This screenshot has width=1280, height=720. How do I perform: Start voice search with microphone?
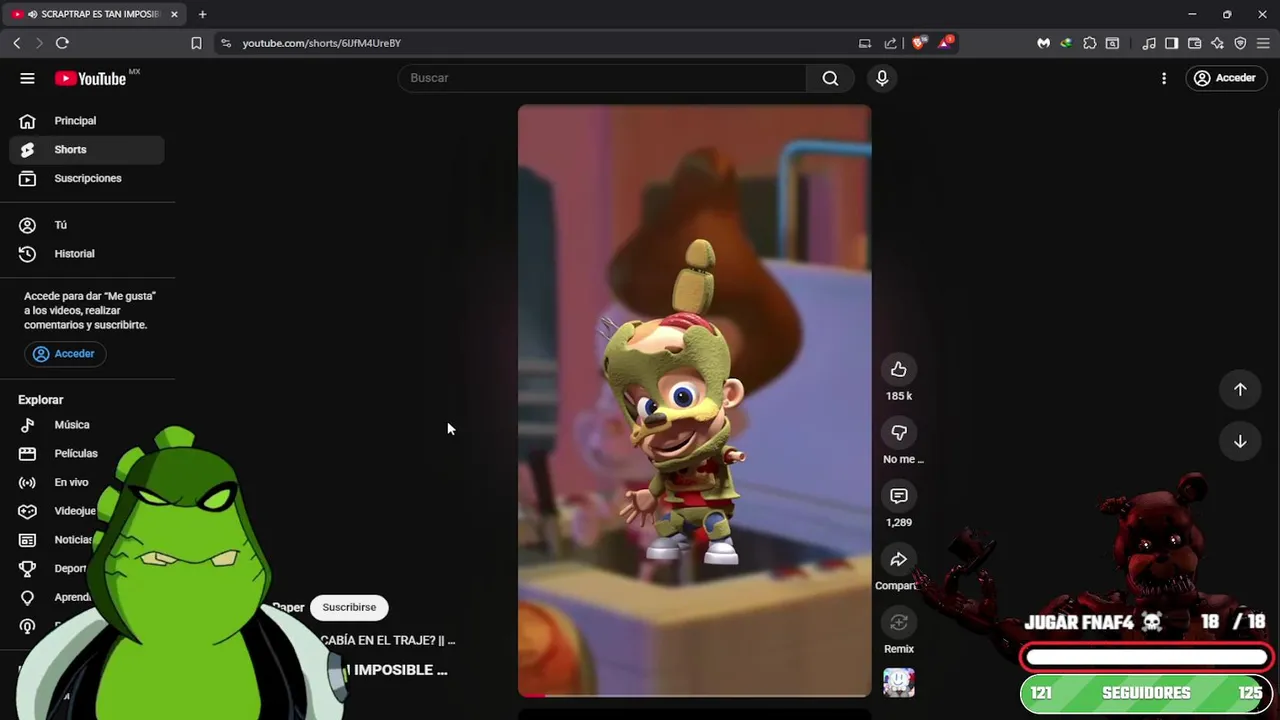pyautogui.click(x=882, y=78)
